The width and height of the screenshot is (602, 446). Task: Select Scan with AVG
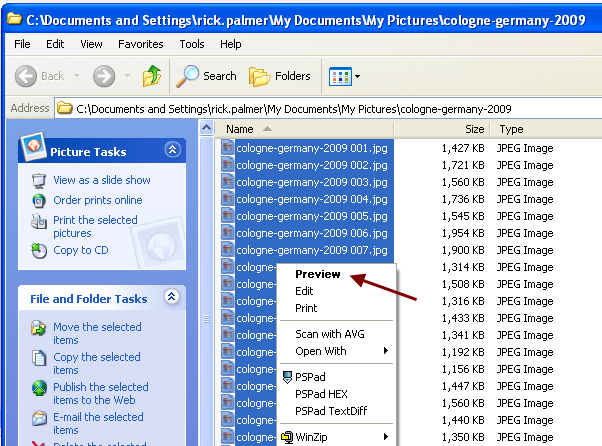tap(330, 334)
